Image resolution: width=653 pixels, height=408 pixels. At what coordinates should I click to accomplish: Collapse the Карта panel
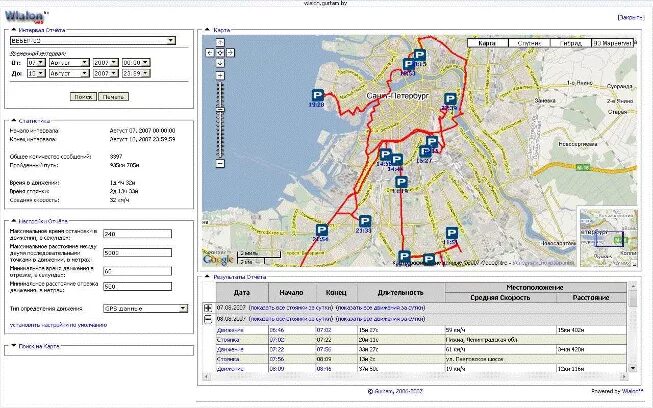[x=207, y=30]
